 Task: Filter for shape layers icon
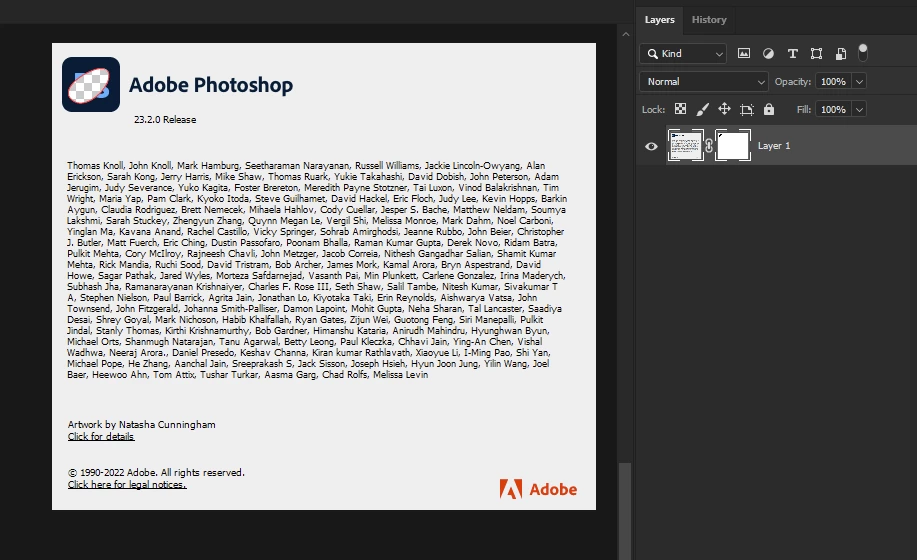[816, 54]
